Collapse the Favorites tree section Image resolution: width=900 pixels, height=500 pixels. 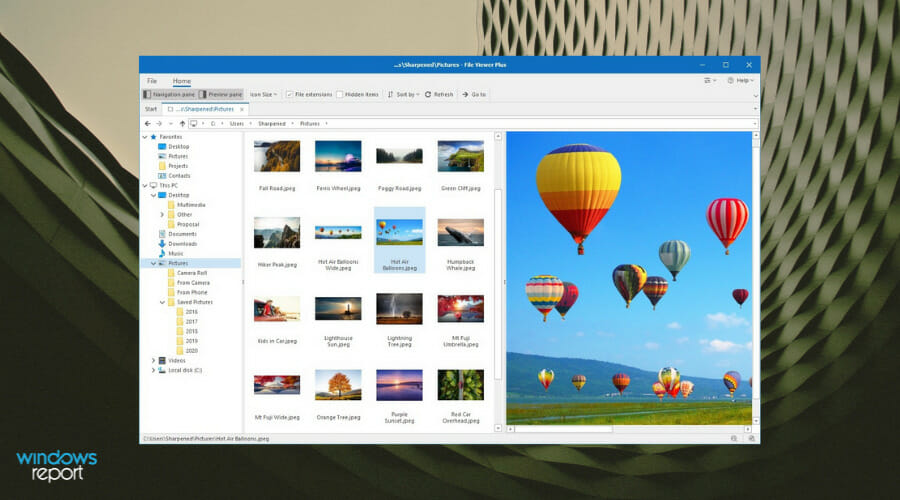[x=145, y=137]
